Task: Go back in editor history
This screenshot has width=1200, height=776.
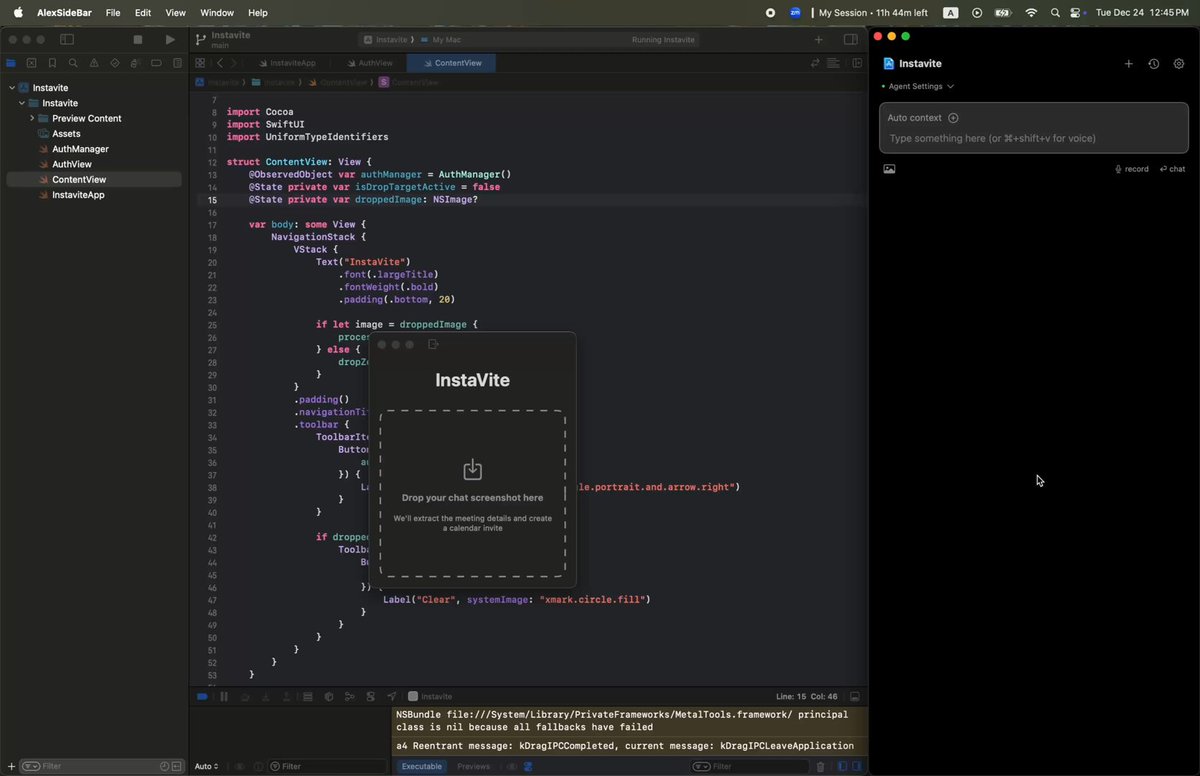Action: 220,63
